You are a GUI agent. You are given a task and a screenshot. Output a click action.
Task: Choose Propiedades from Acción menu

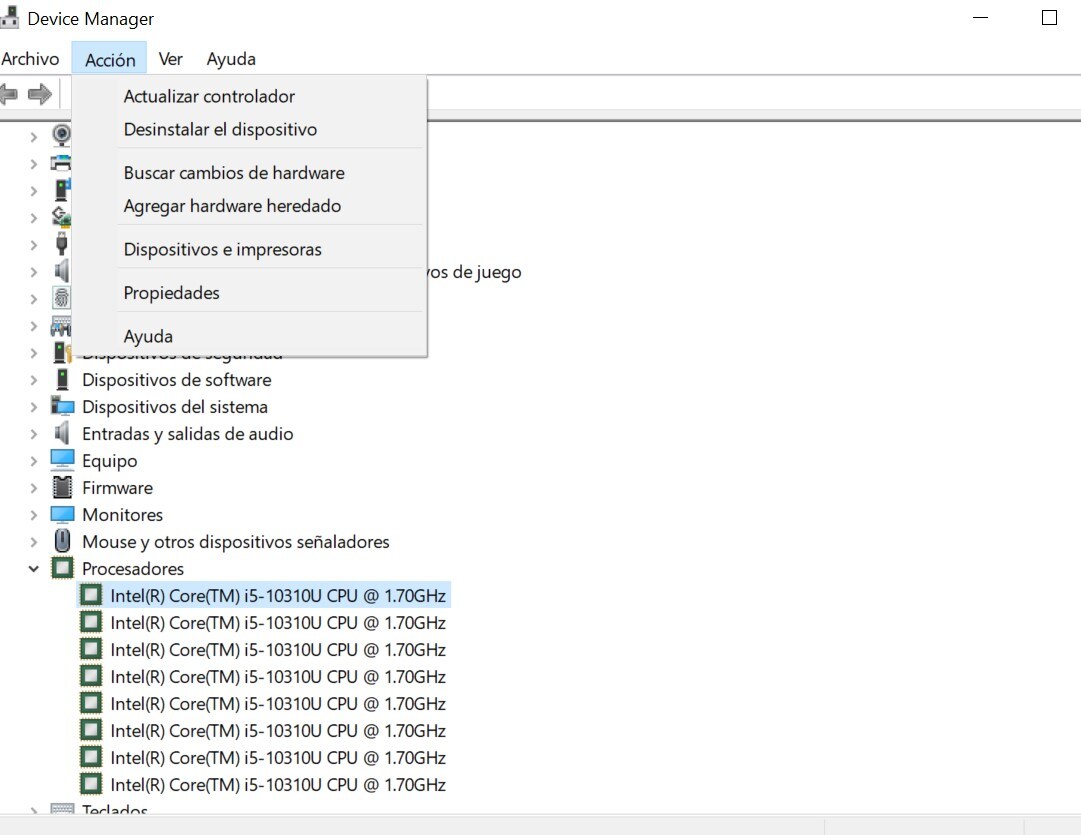click(249, 292)
